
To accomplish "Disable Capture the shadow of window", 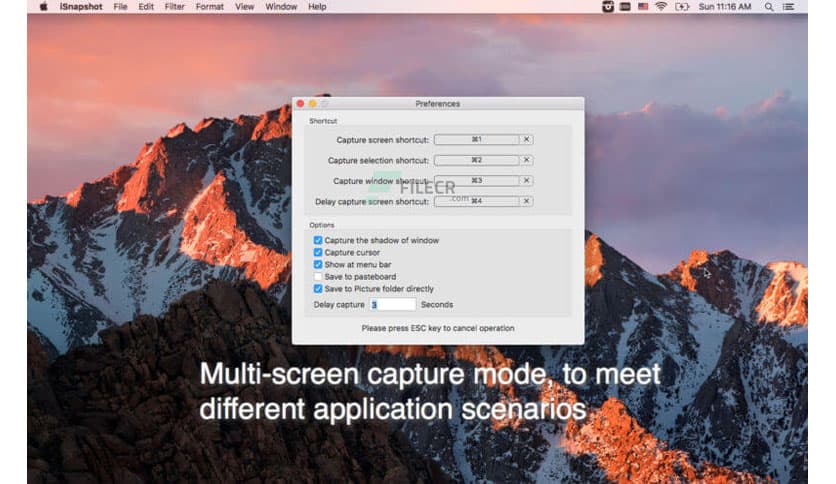I will 318,240.
